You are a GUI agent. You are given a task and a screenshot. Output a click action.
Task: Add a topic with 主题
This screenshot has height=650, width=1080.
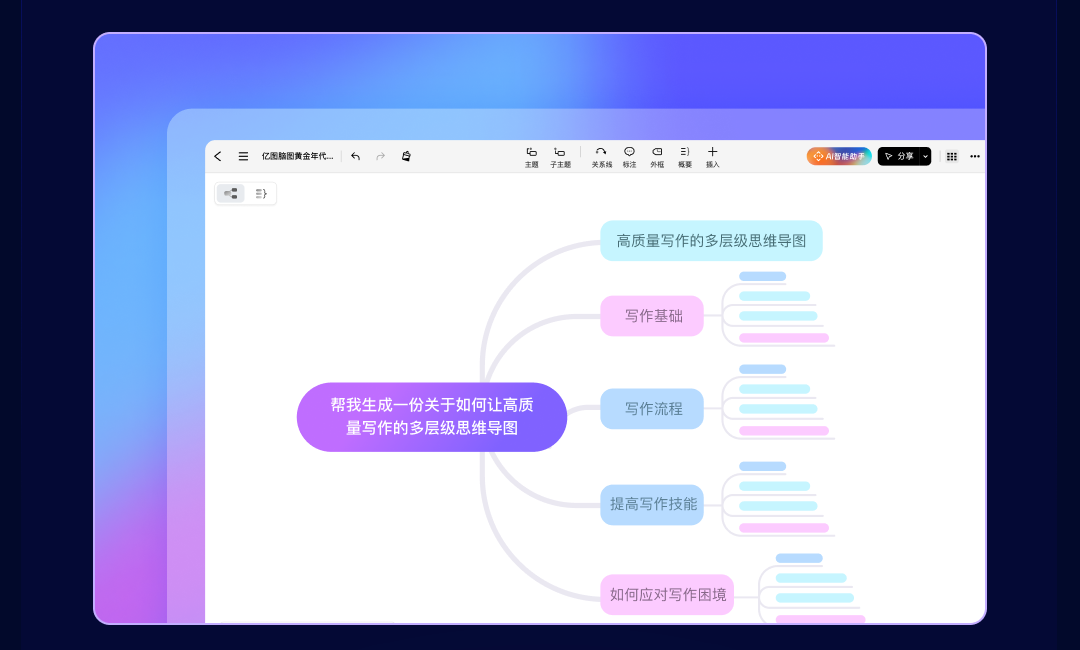point(532,157)
